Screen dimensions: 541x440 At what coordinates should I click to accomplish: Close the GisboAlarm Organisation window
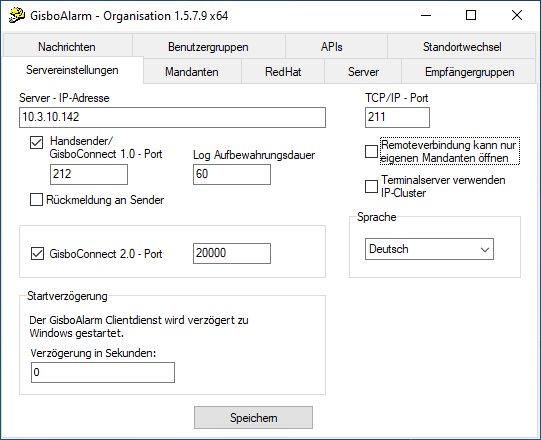[x=517, y=15]
